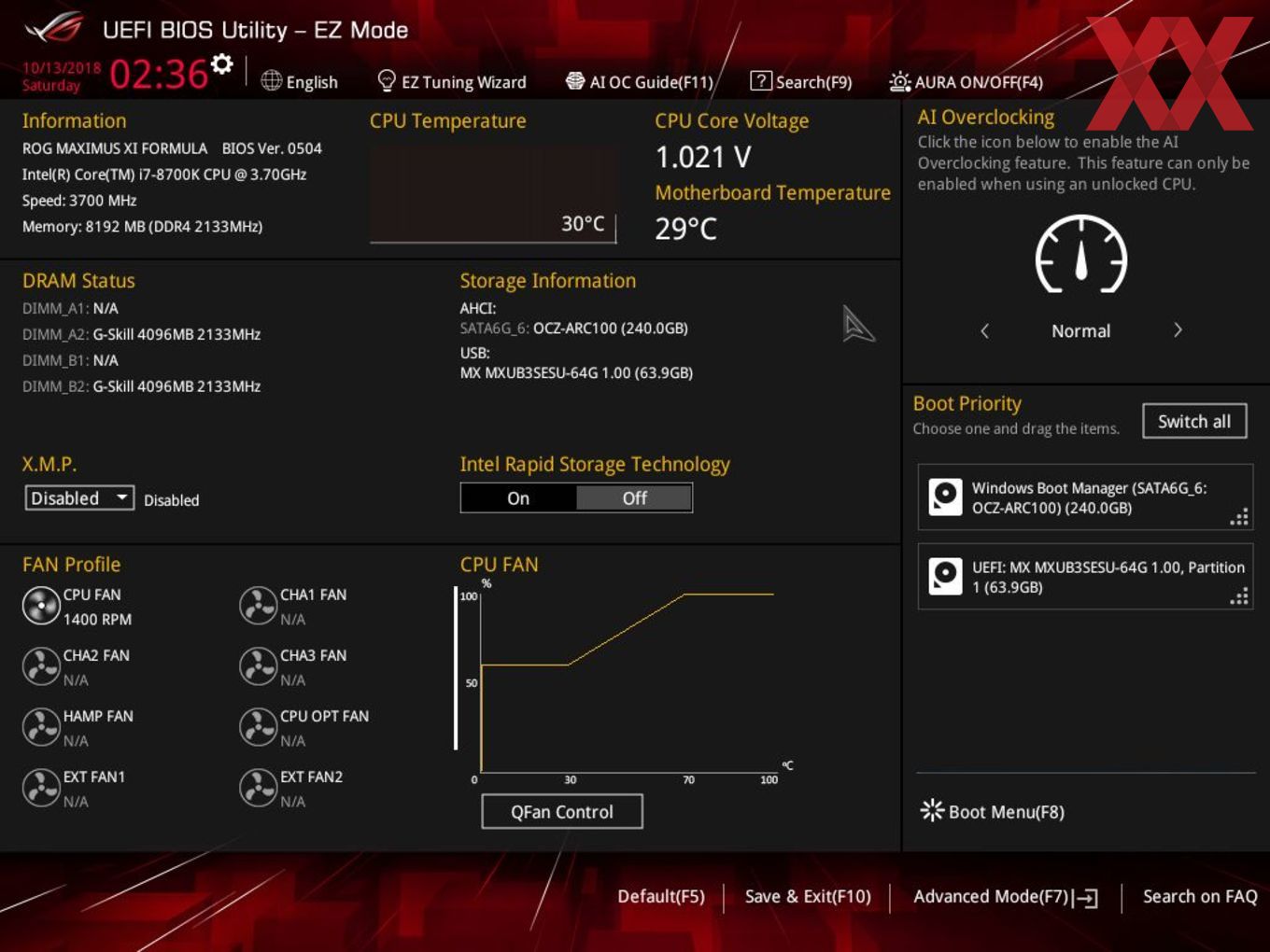Grab the drag handle on Windows Boot Manager
This screenshot has height=952, width=1270.
pyautogui.click(x=1239, y=517)
